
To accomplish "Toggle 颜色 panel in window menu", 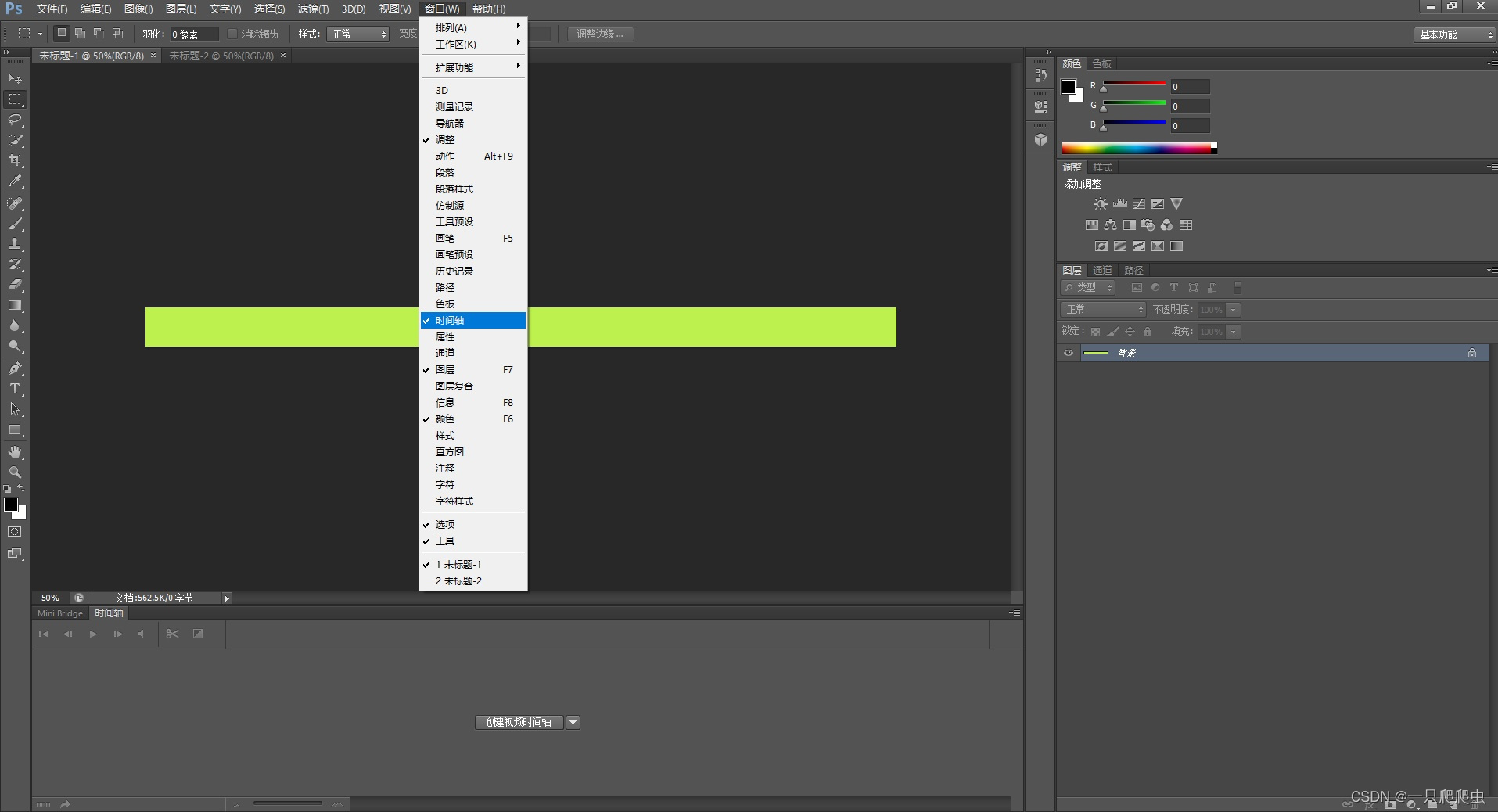I will pos(472,419).
